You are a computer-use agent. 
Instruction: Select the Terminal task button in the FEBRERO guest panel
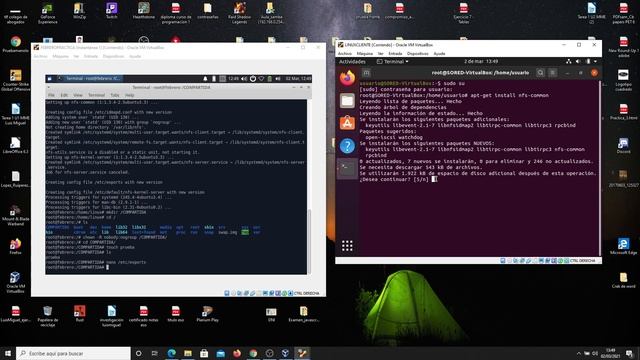89,78
